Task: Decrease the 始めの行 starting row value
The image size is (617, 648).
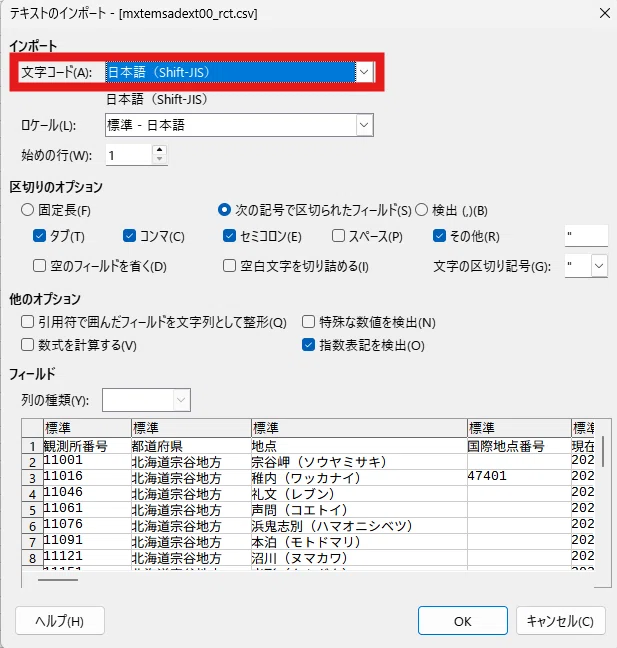Action: (160, 160)
